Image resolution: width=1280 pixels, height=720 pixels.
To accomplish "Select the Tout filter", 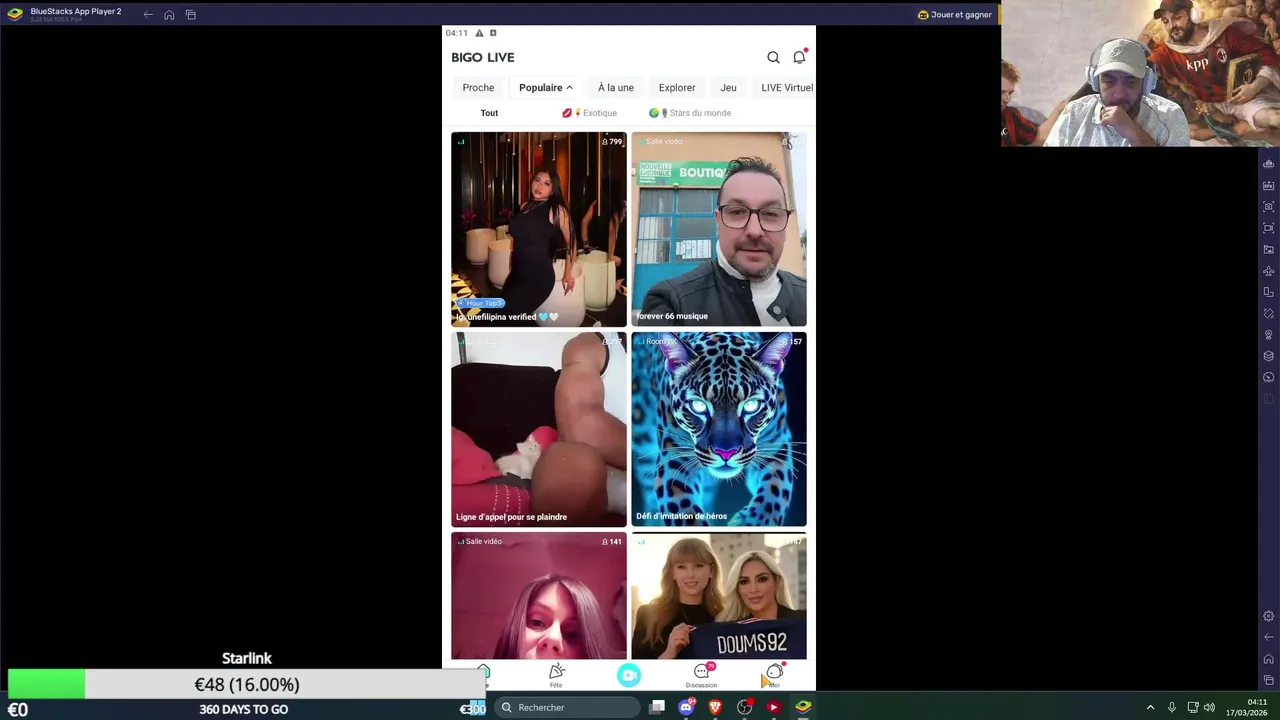I will pyautogui.click(x=489, y=113).
